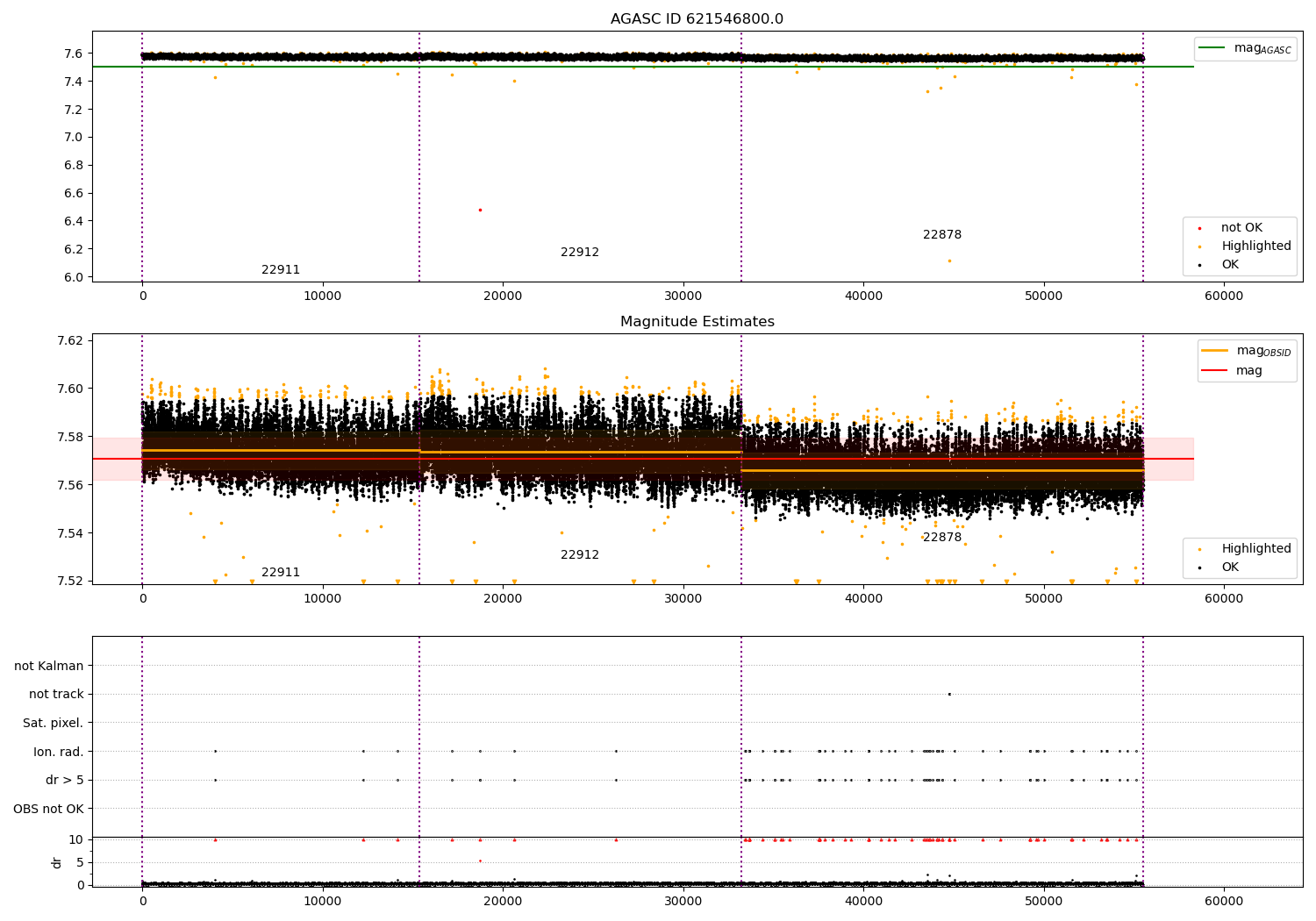The width and height of the screenshot is (1316, 921).
Task: Click the 'not track' axis label
Action: 56,695
